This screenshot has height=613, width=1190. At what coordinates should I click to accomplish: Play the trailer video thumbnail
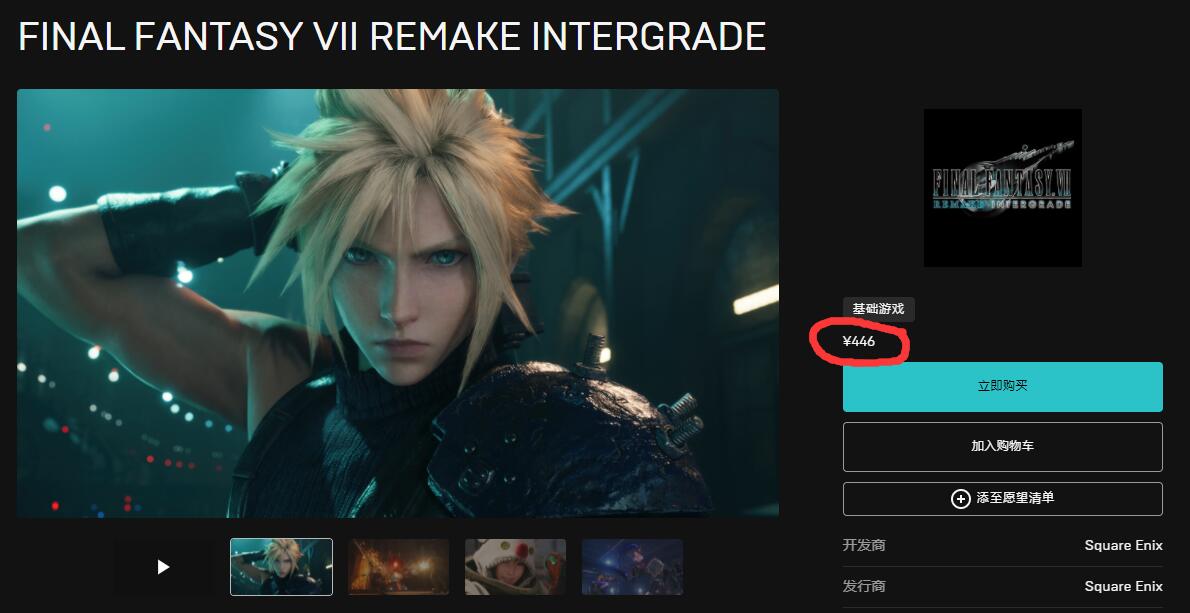click(x=163, y=567)
